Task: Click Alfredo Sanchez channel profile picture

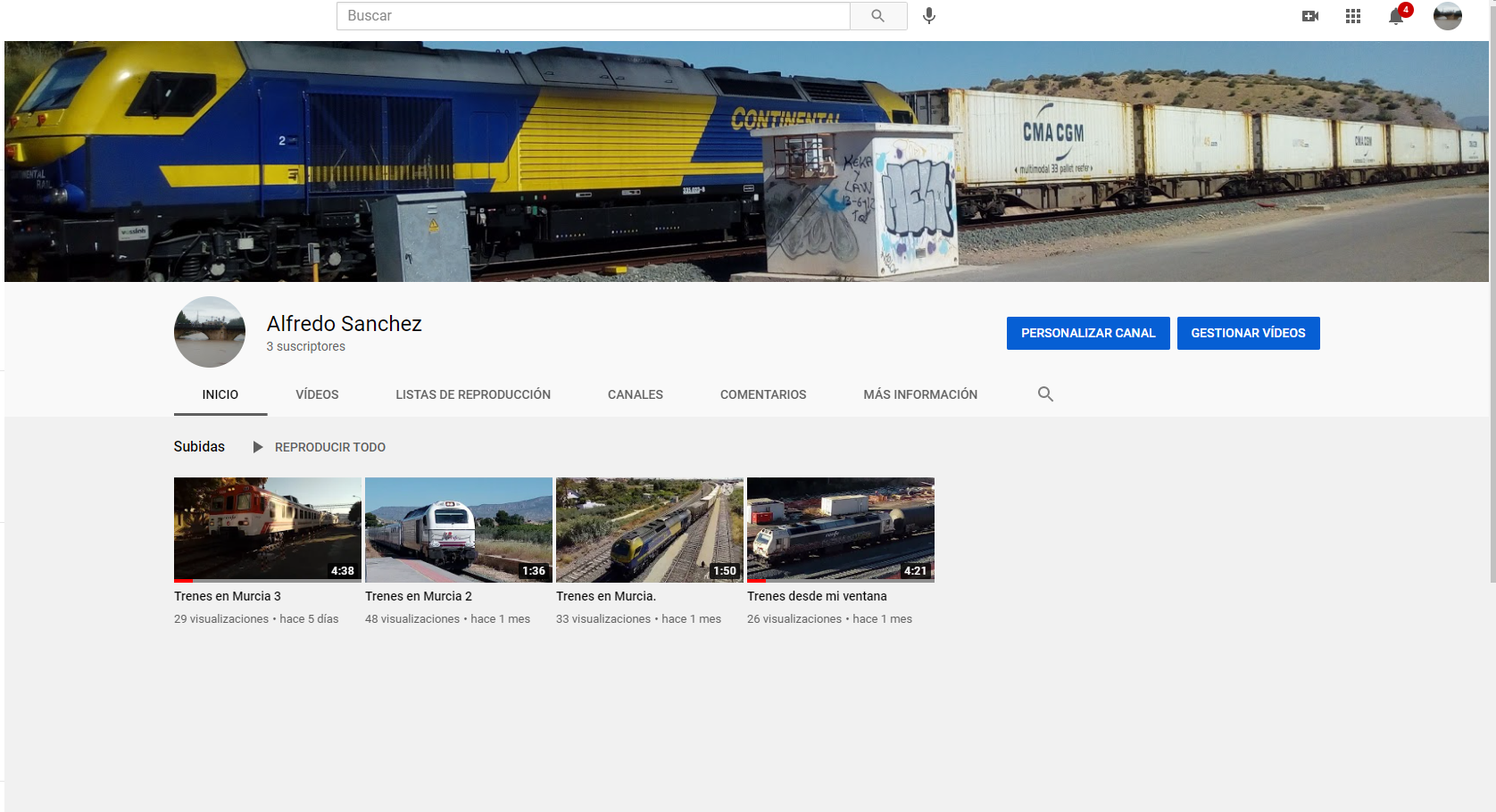Action: (x=210, y=332)
